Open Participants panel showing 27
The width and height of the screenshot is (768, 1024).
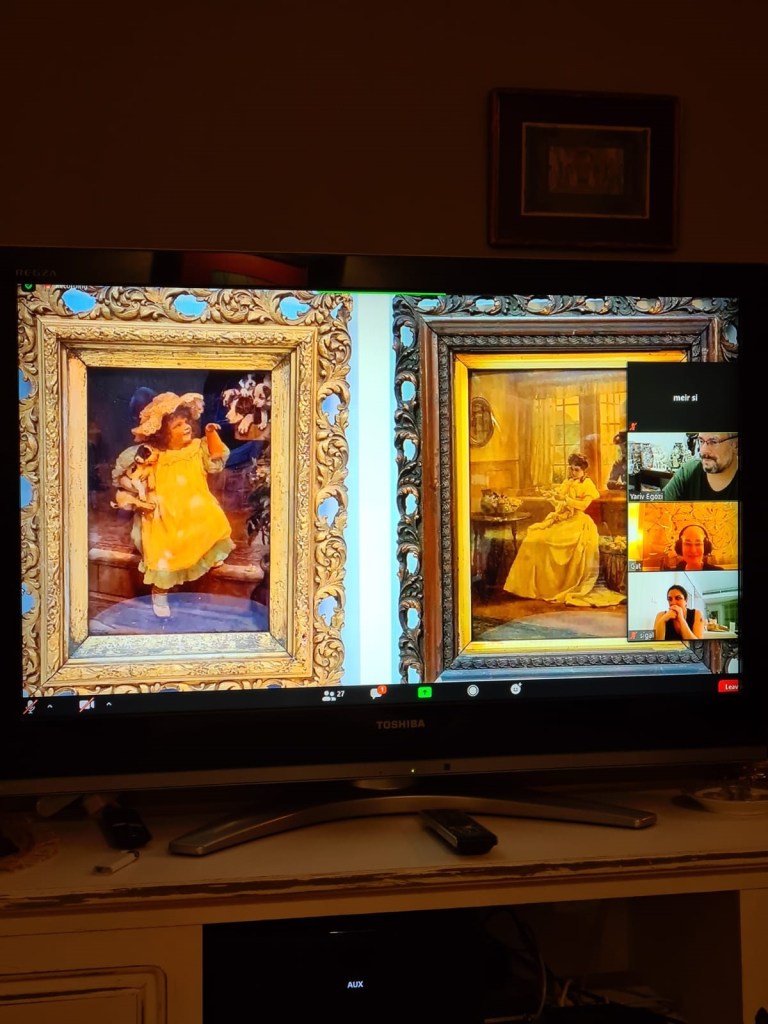point(333,694)
